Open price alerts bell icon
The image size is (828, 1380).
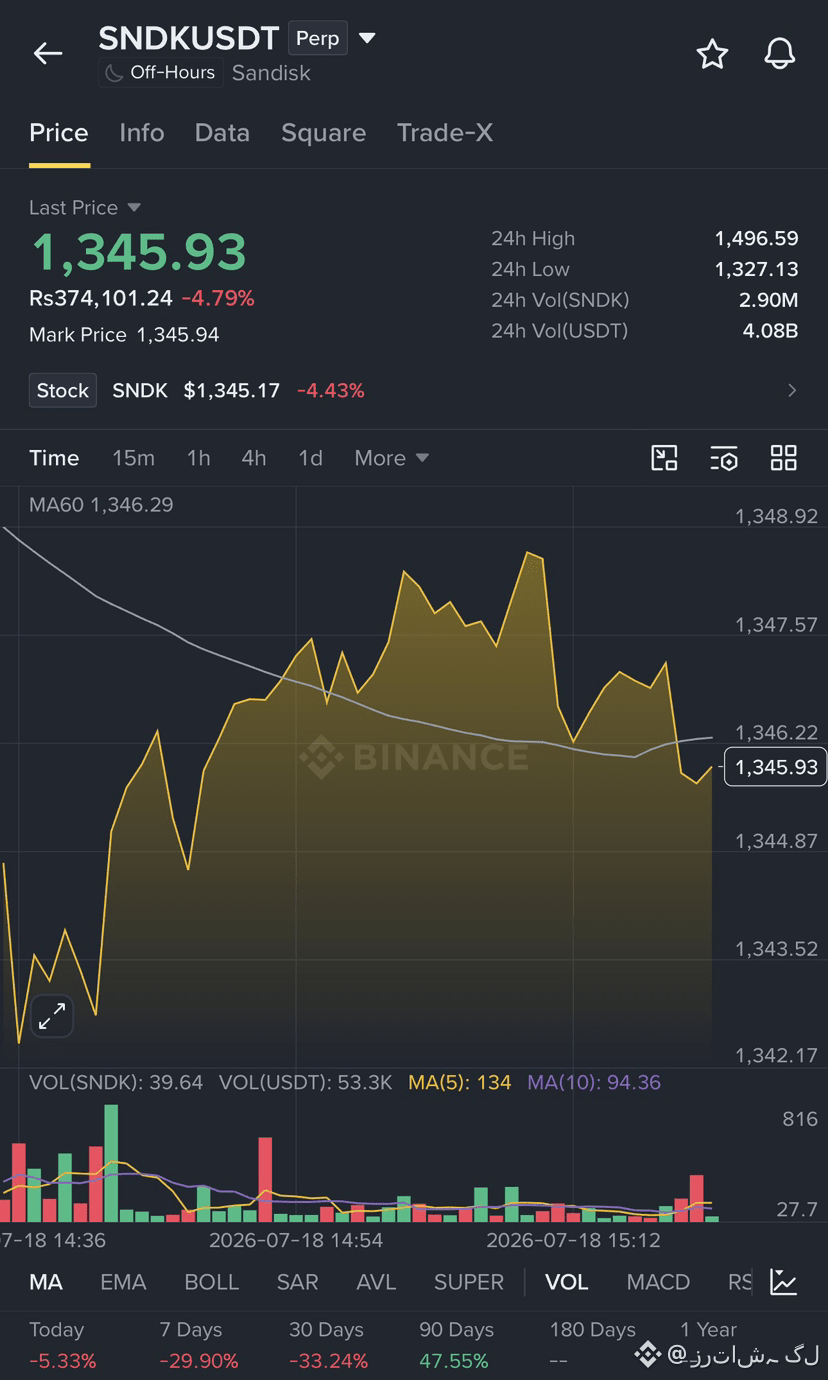pos(780,54)
